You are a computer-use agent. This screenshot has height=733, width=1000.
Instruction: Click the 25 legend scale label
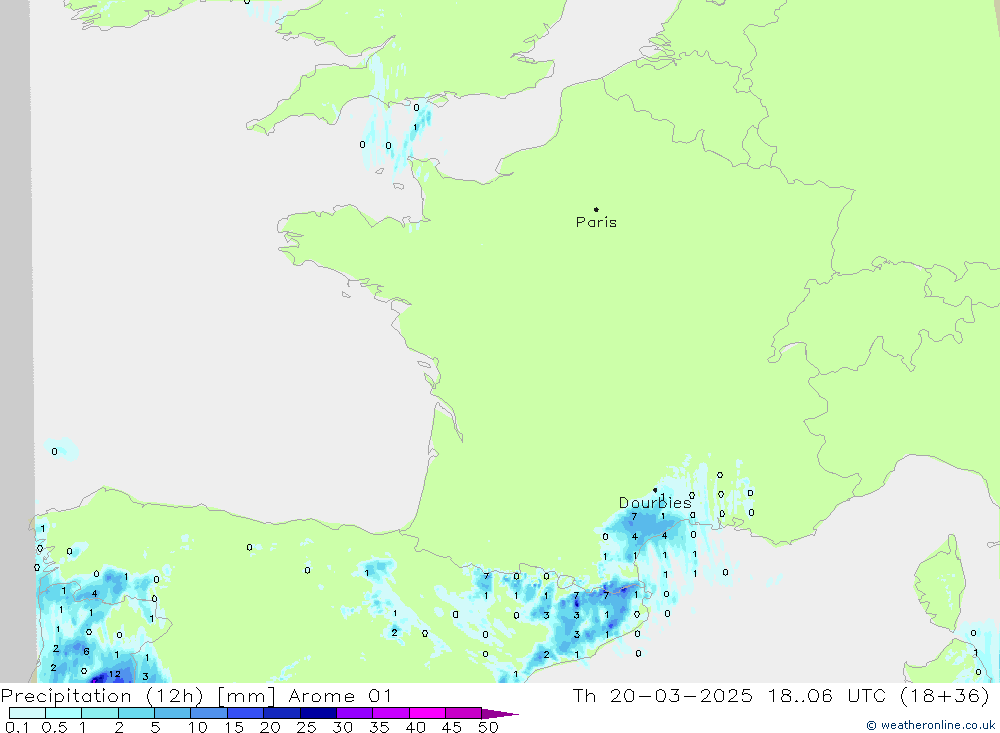tap(306, 727)
